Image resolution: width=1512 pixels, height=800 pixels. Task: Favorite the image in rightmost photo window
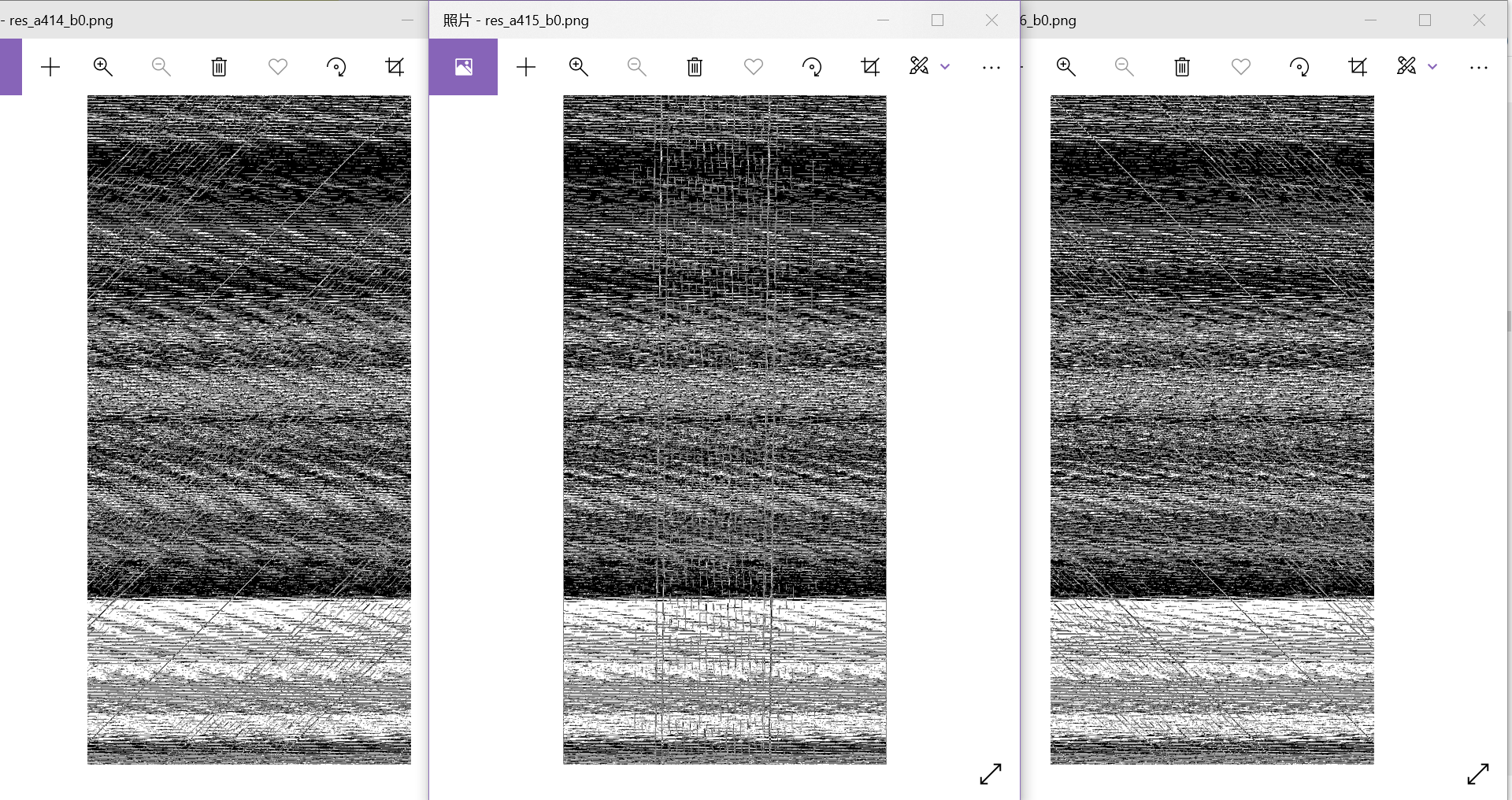tap(1241, 67)
